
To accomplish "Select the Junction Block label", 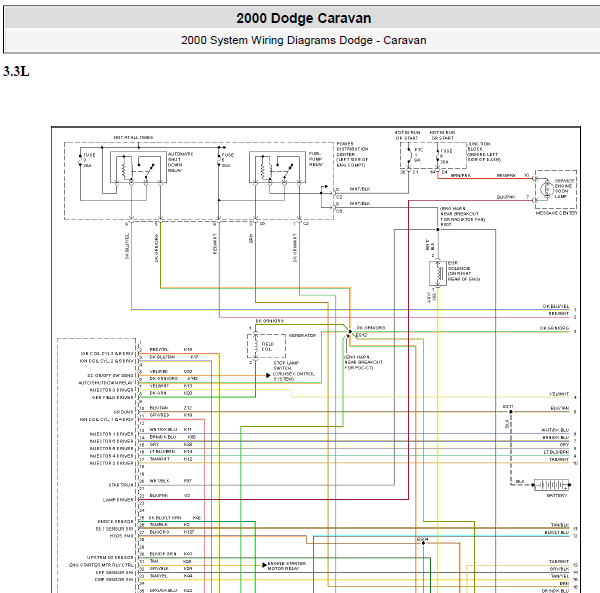I will (x=483, y=152).
